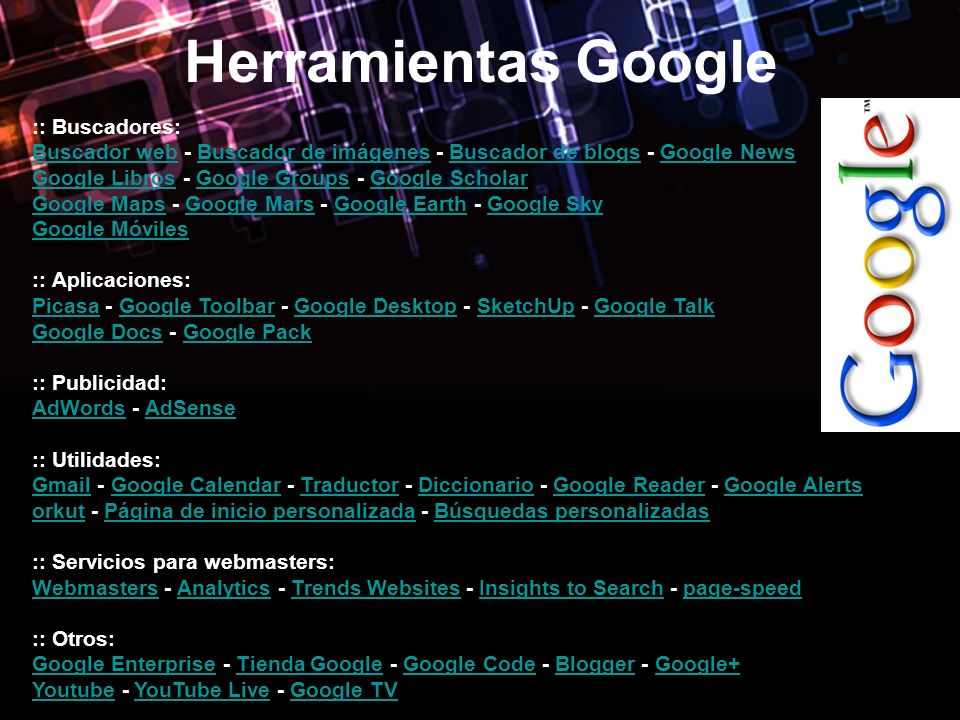The height and width of the screenshot is (720, 960).
Task: Open the Google Code link
Action: (x=469, y=664)
